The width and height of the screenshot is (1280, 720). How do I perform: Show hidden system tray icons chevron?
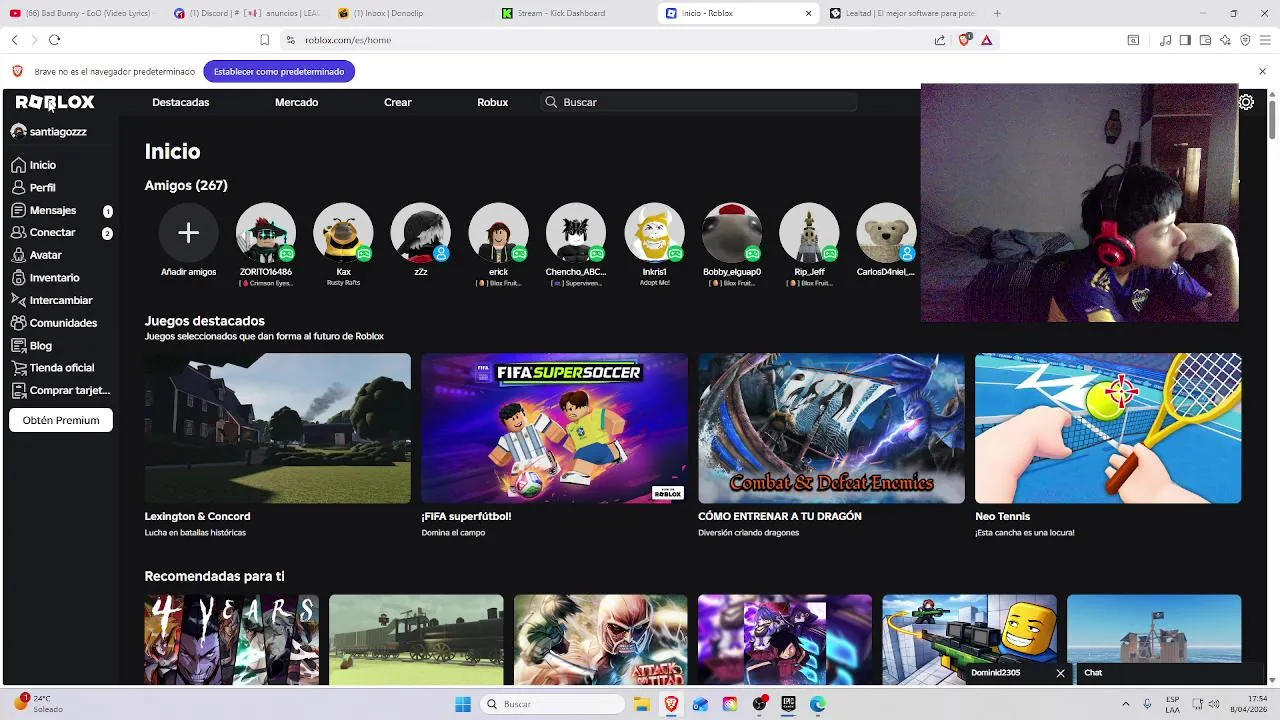coord(1125,704)
